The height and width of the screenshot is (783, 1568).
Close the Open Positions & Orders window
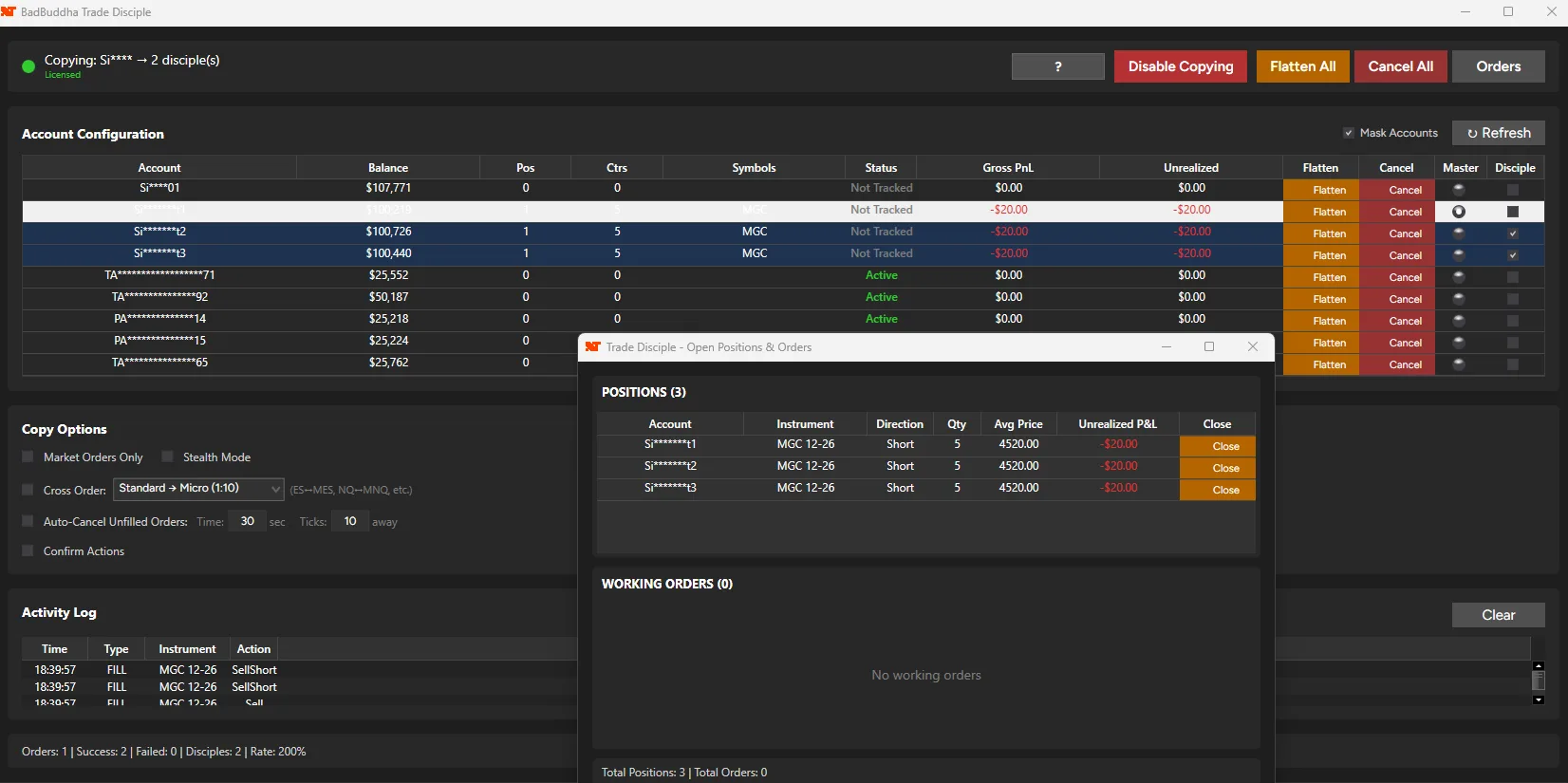click(x=1253, y=346)
